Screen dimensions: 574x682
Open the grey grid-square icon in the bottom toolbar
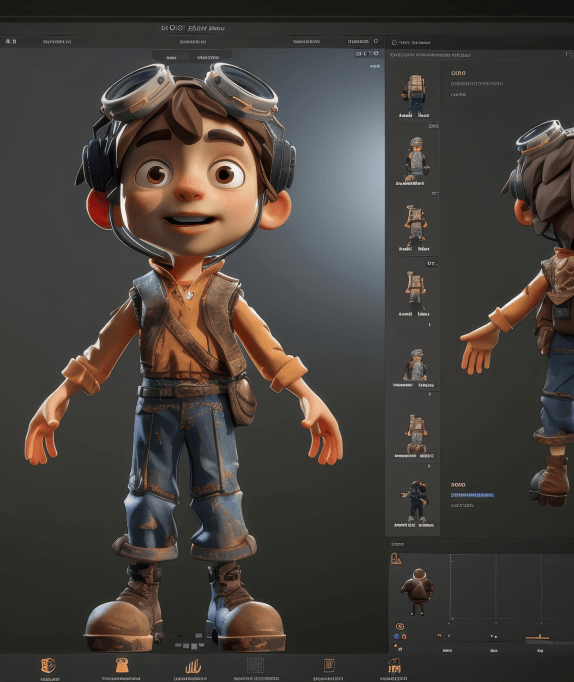255,666
